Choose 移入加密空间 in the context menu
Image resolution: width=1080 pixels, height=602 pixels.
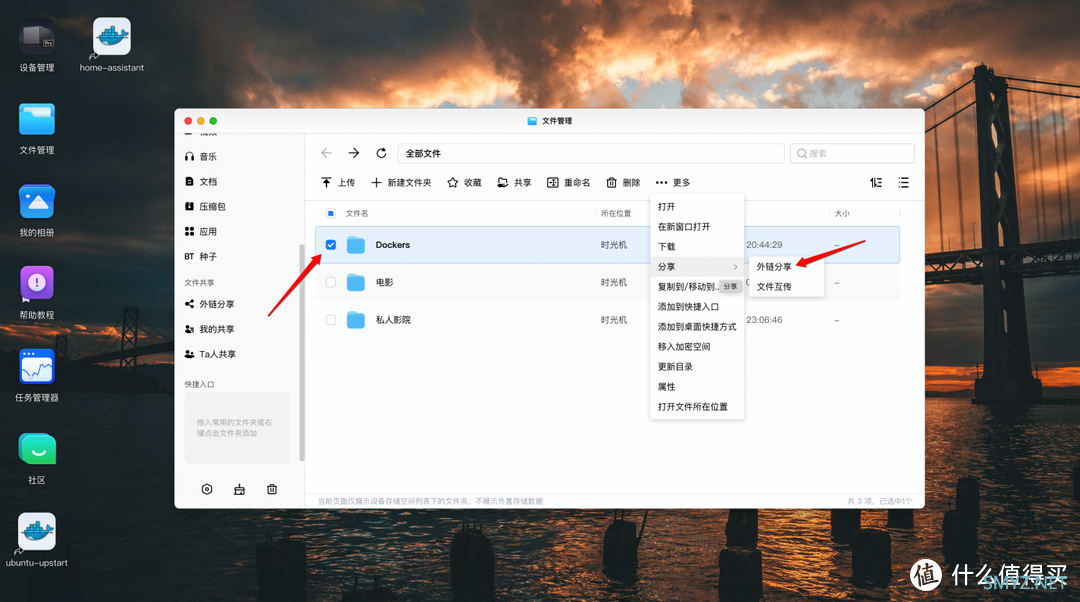coord(697,346)
